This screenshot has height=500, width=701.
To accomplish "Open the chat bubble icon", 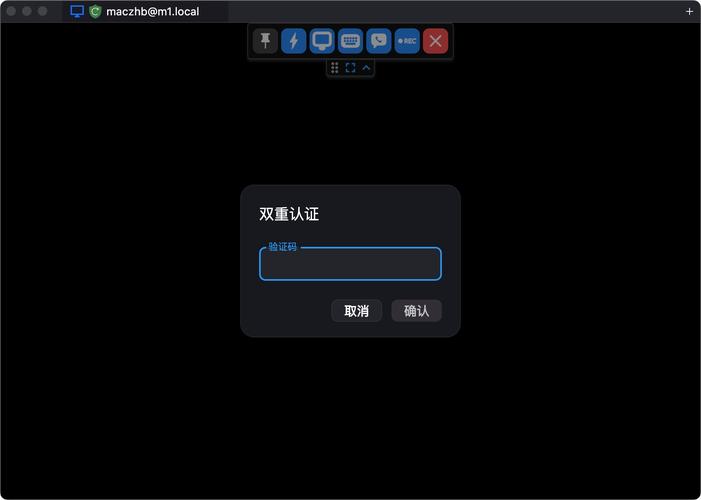I will click(x=379, y=41).
